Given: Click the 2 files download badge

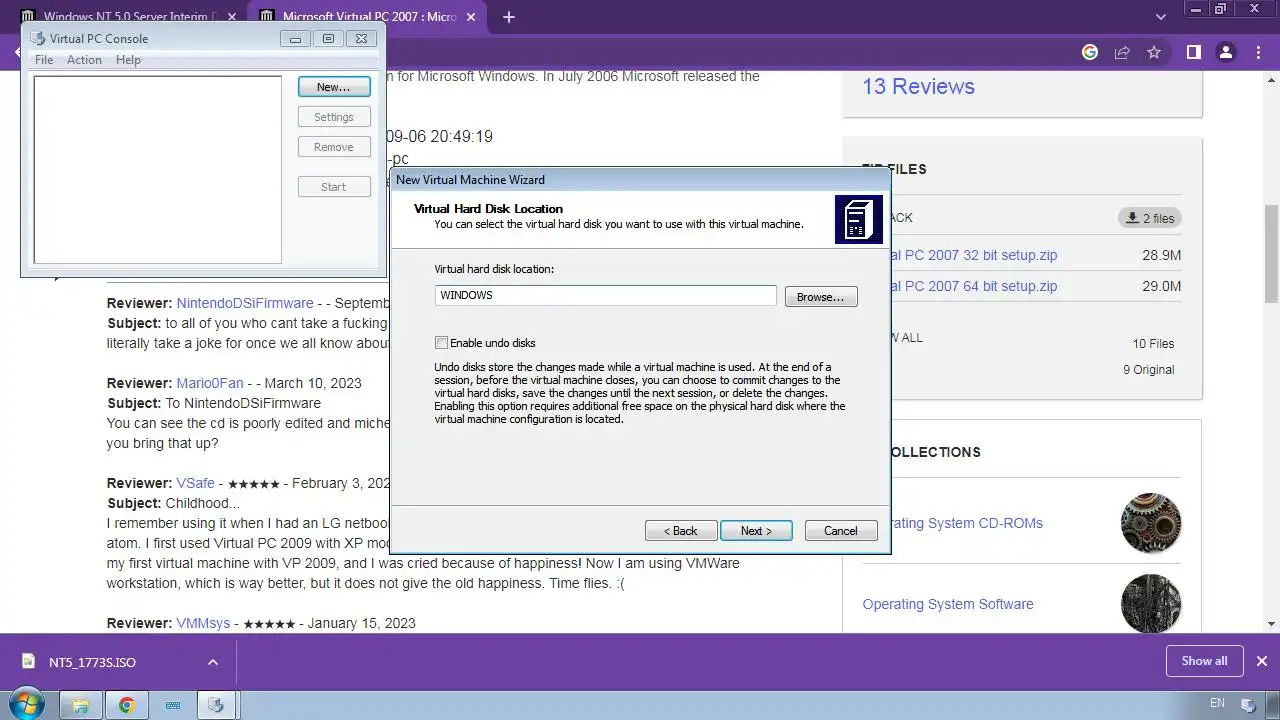Looking at the screenshot, I should (x=1149, y=218).
